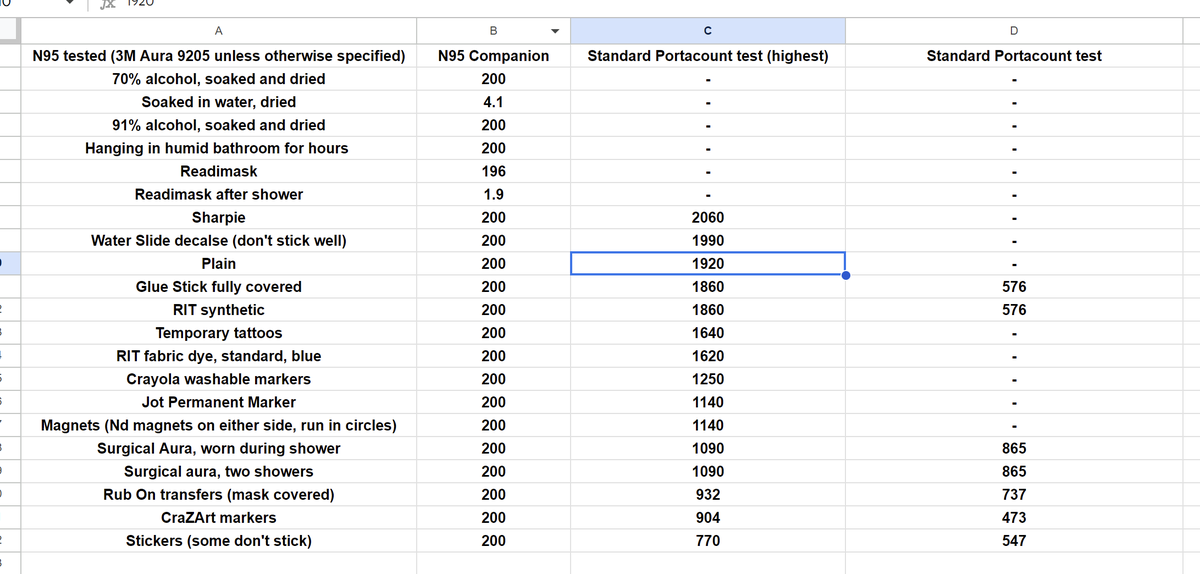This screenshot has width=1200, height=574.
Task: Select the 'Readimask' row label cell
Action: [x=219, y=171]
